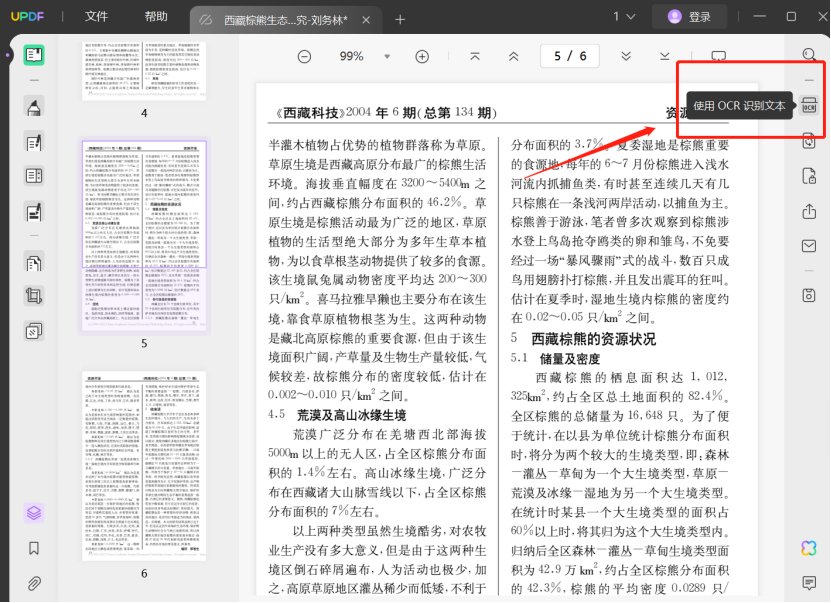Open the UPDF AI assistant icon
Image resolution: width=831 pixels, height=603 pixels.
808,547
